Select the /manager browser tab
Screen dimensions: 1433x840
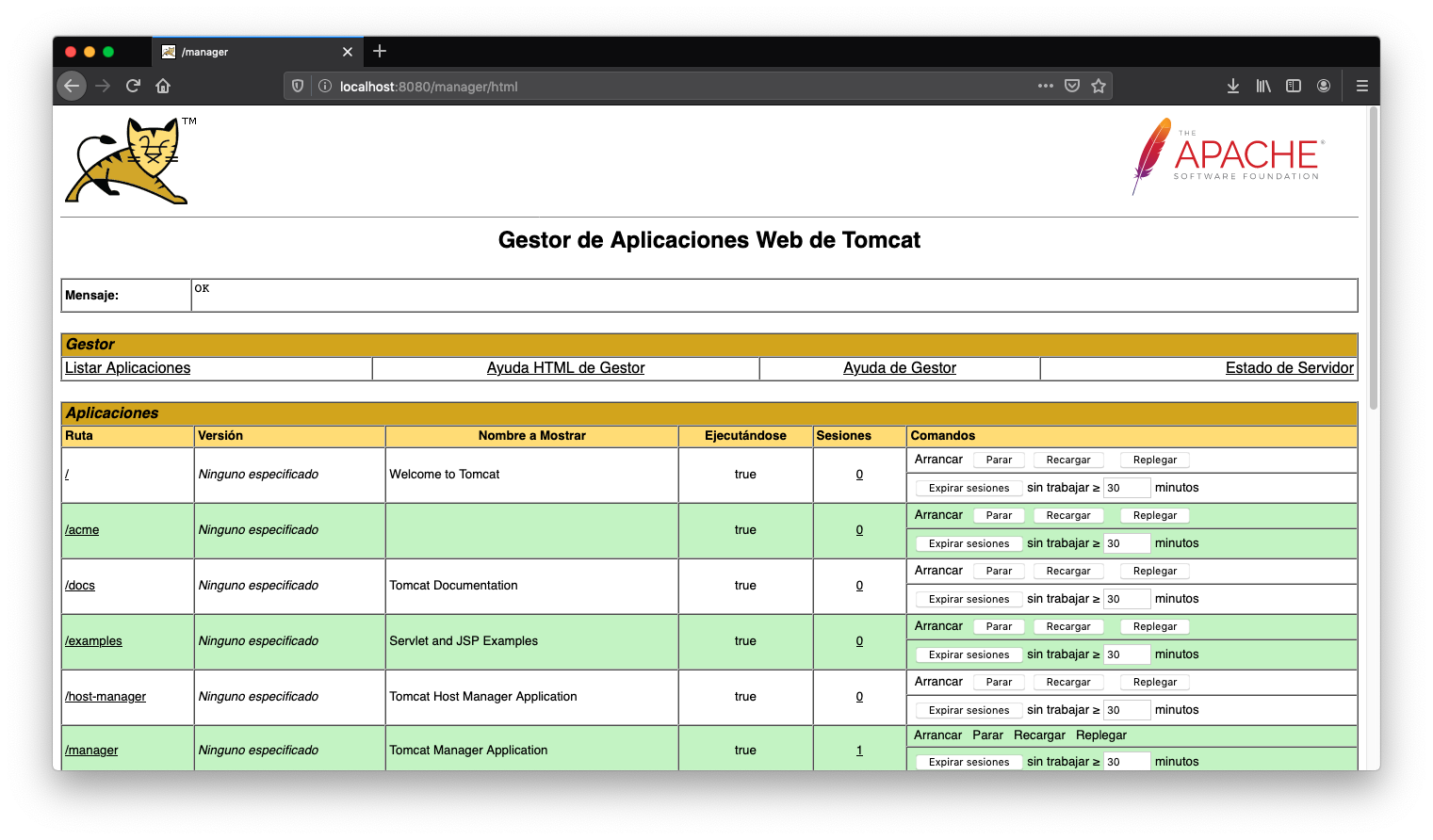tap(258, 52)
